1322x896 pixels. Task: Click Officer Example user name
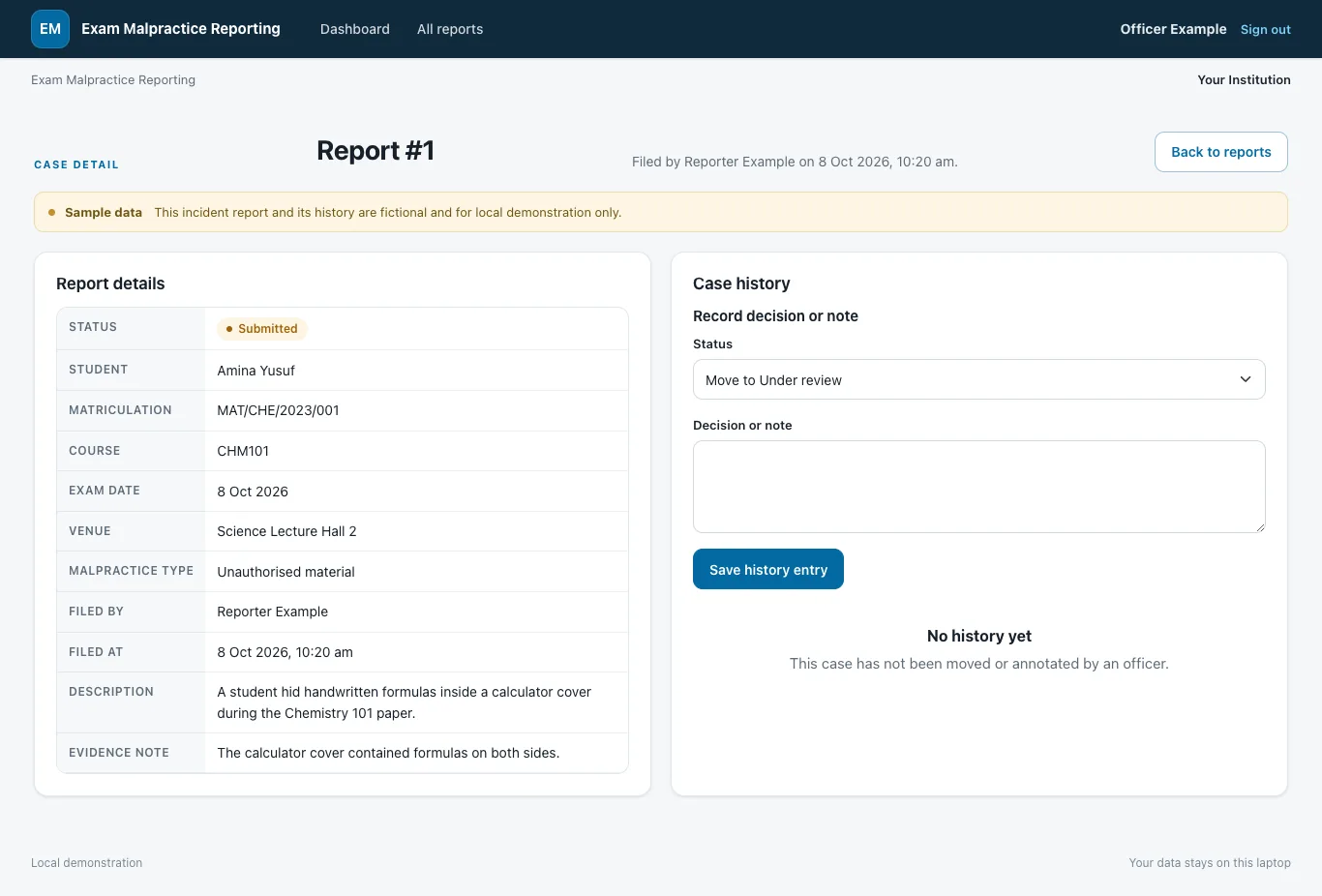coord(1173,29)
